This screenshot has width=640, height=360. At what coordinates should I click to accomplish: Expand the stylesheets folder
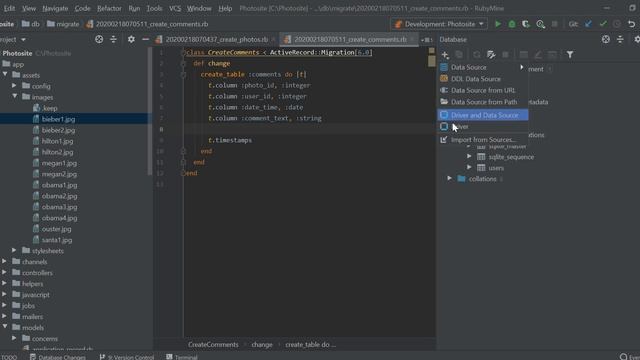tap(14, 250)
